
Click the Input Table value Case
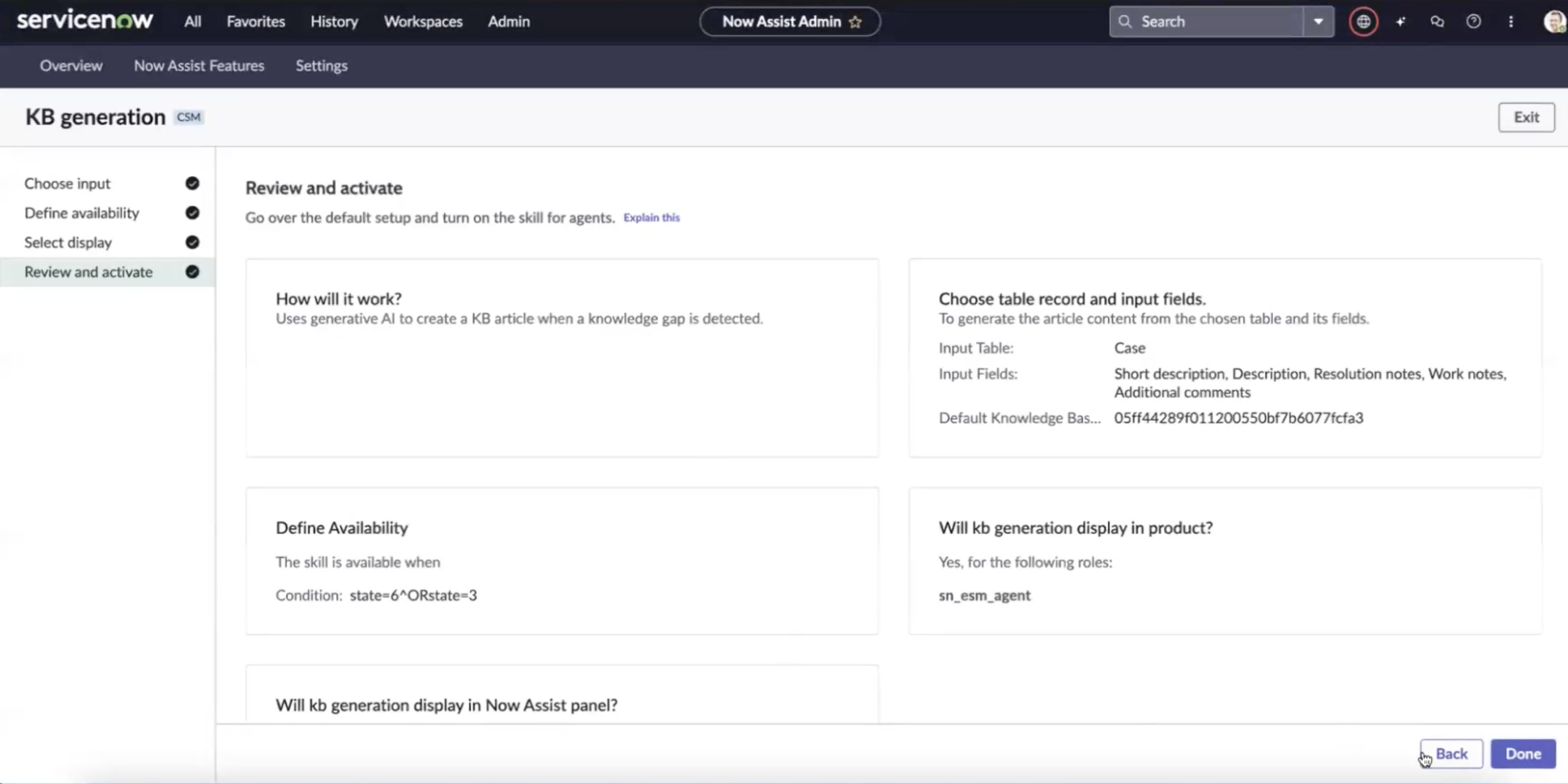click(1130, 347)
